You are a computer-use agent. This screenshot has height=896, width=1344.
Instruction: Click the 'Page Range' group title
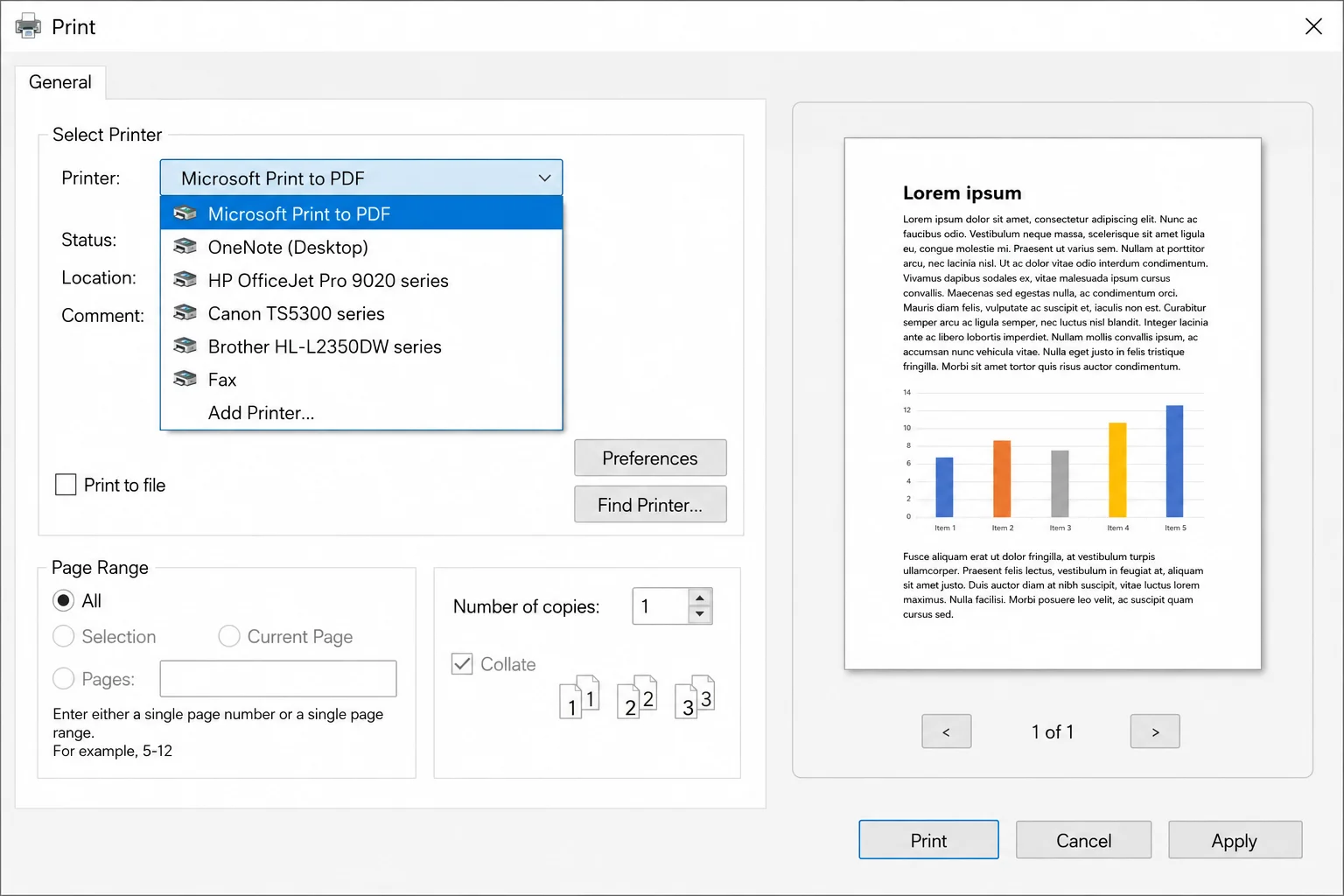coord(100,568)
